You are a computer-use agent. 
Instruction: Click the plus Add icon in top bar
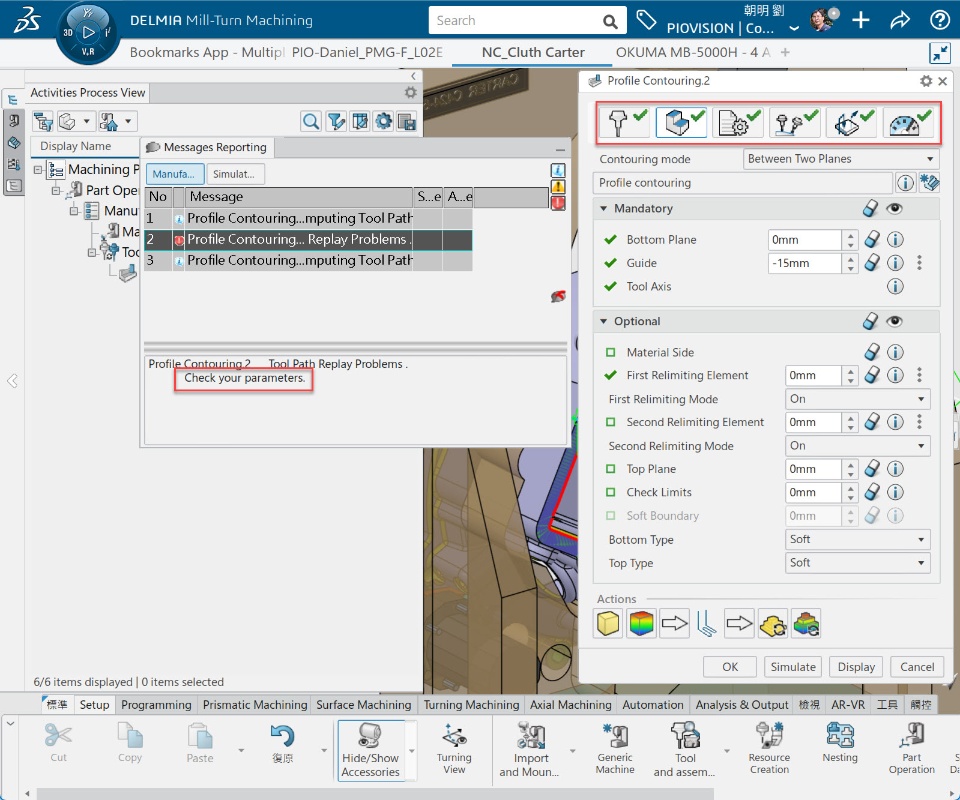(x=861, y=20)
